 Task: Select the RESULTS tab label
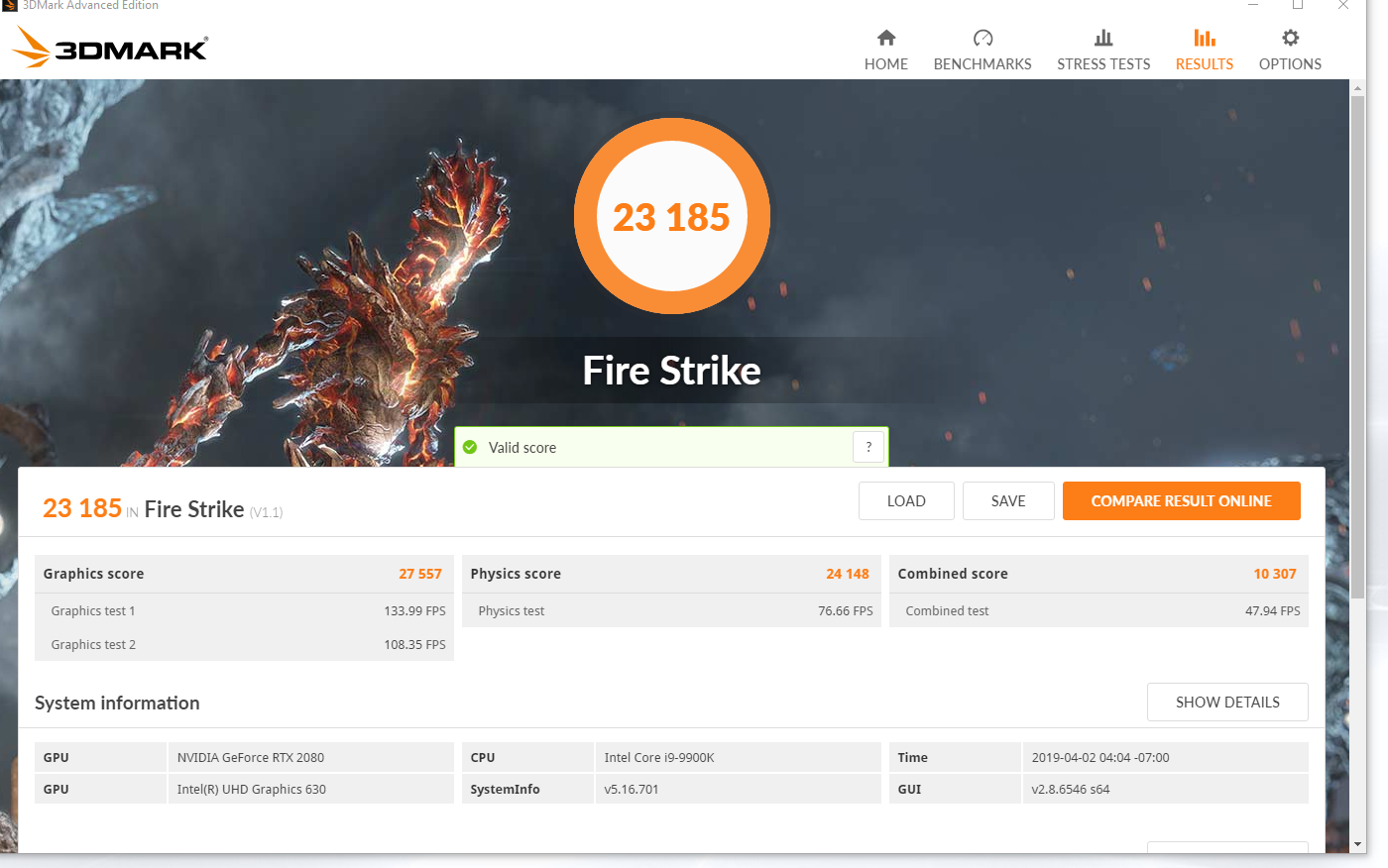pyautogui.click(x=1205, y=63)
